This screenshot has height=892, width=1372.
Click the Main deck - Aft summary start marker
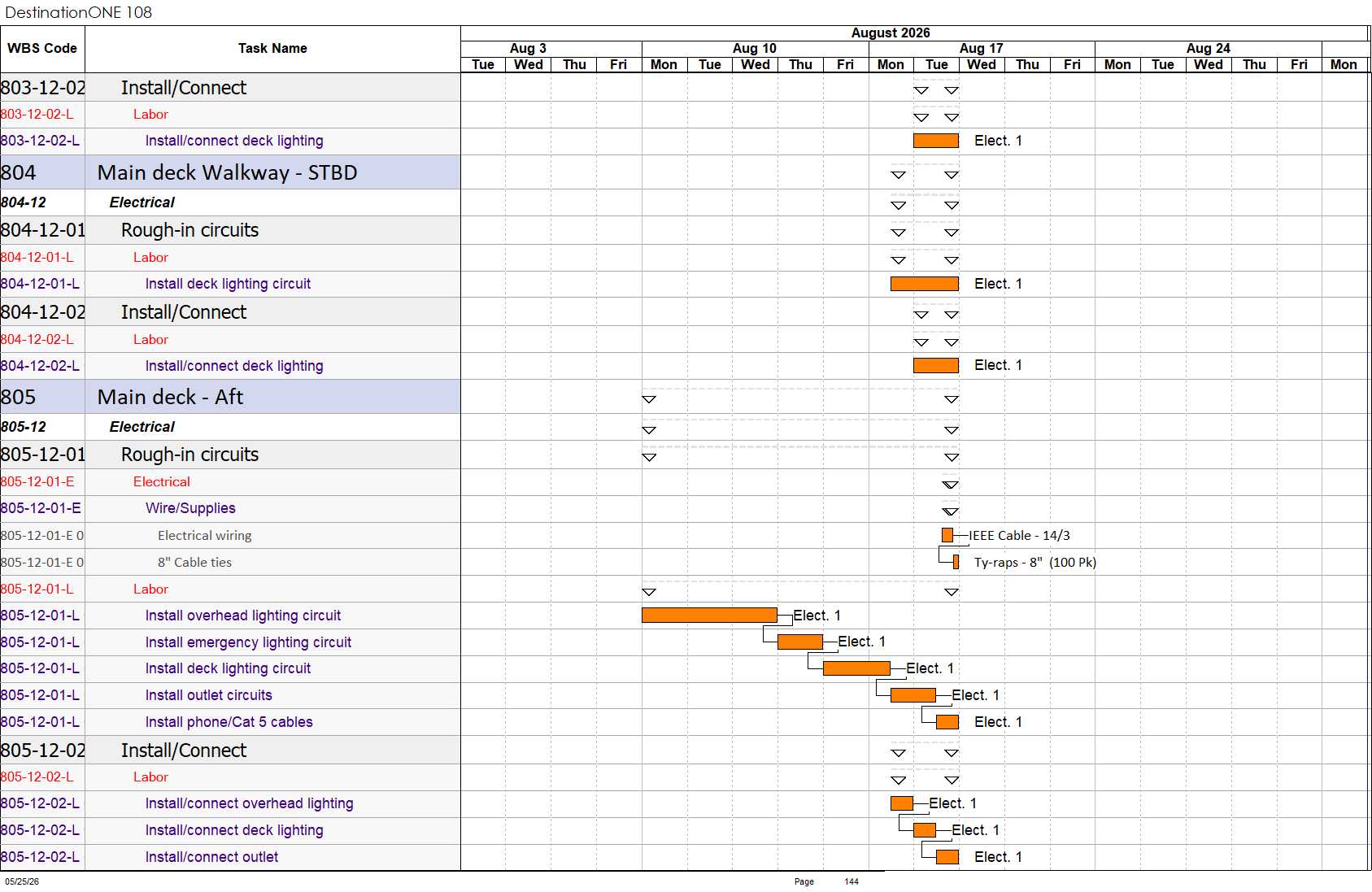coord(649,399)
